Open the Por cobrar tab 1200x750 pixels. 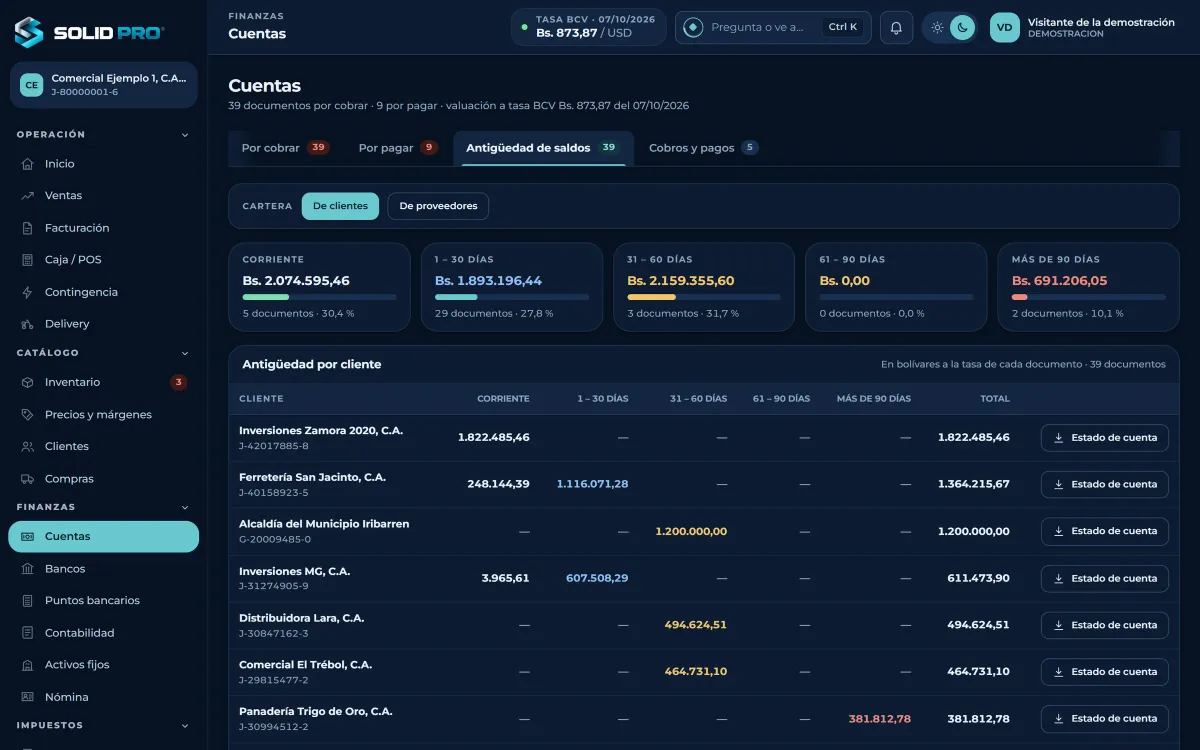coord(286,148)
